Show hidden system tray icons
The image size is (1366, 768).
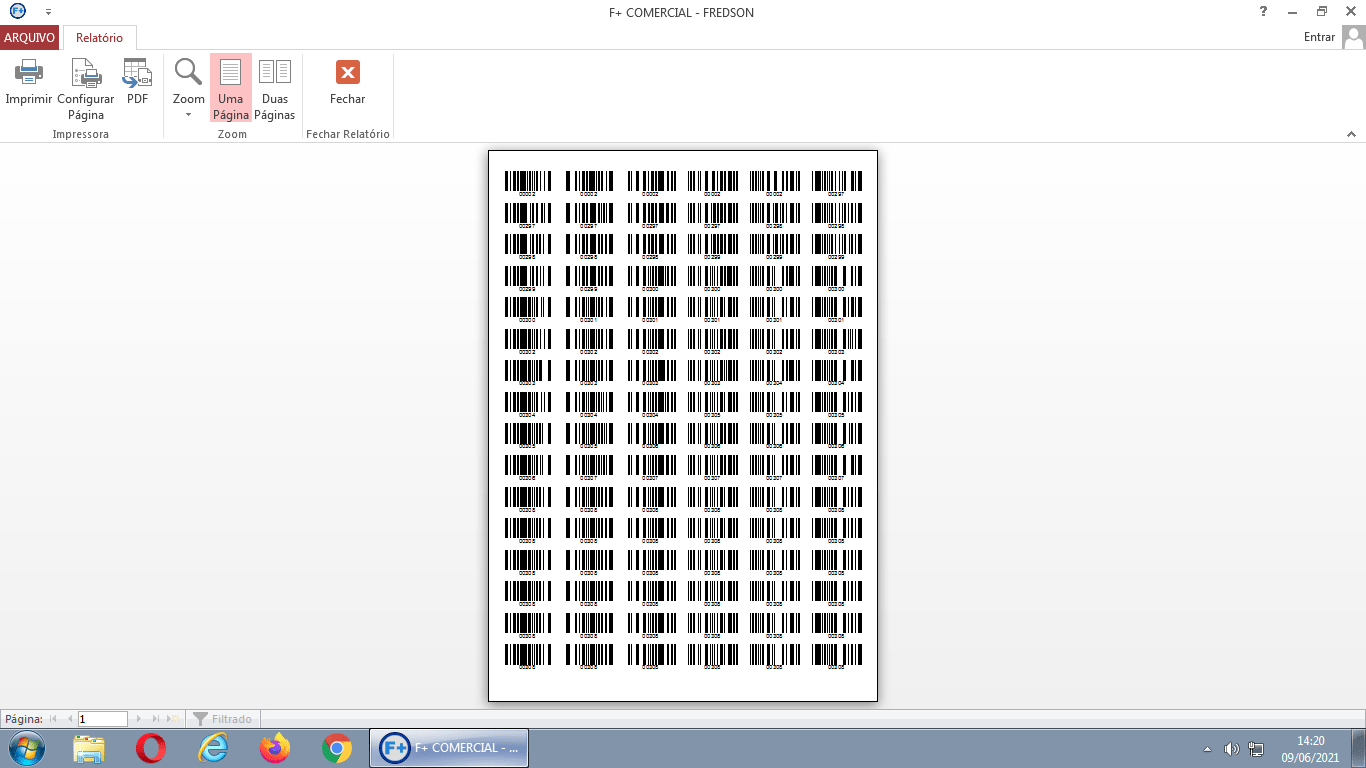(x=1207, y=749)
